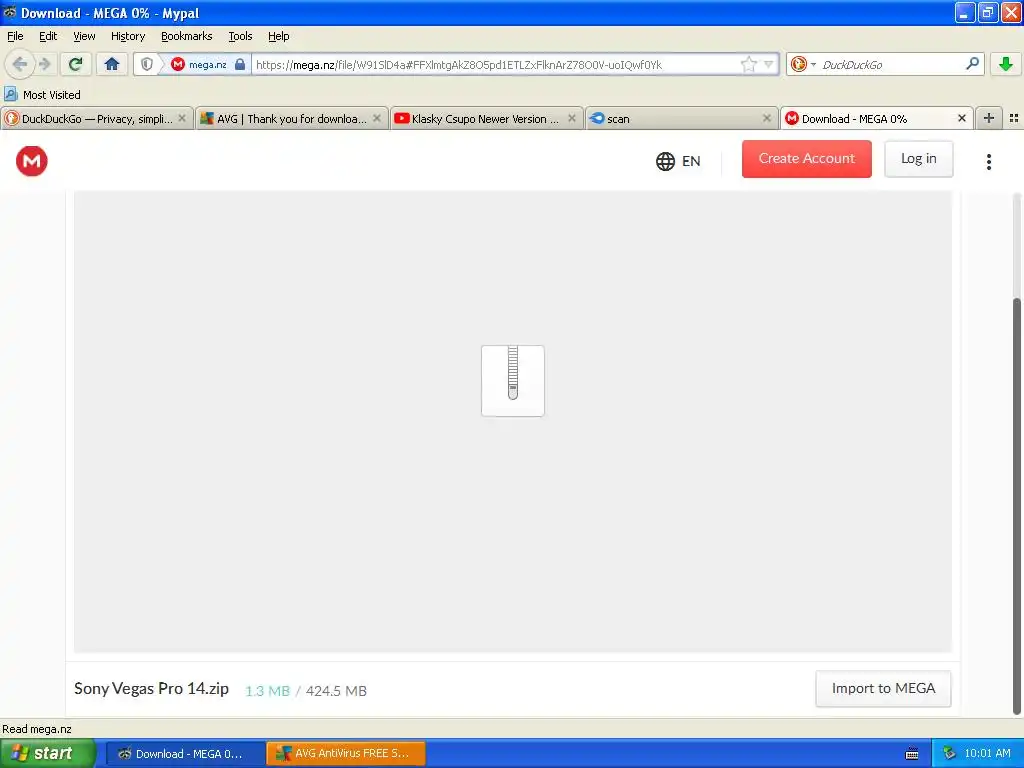Click the on-screen keyboard tray icon

(912, 754)
